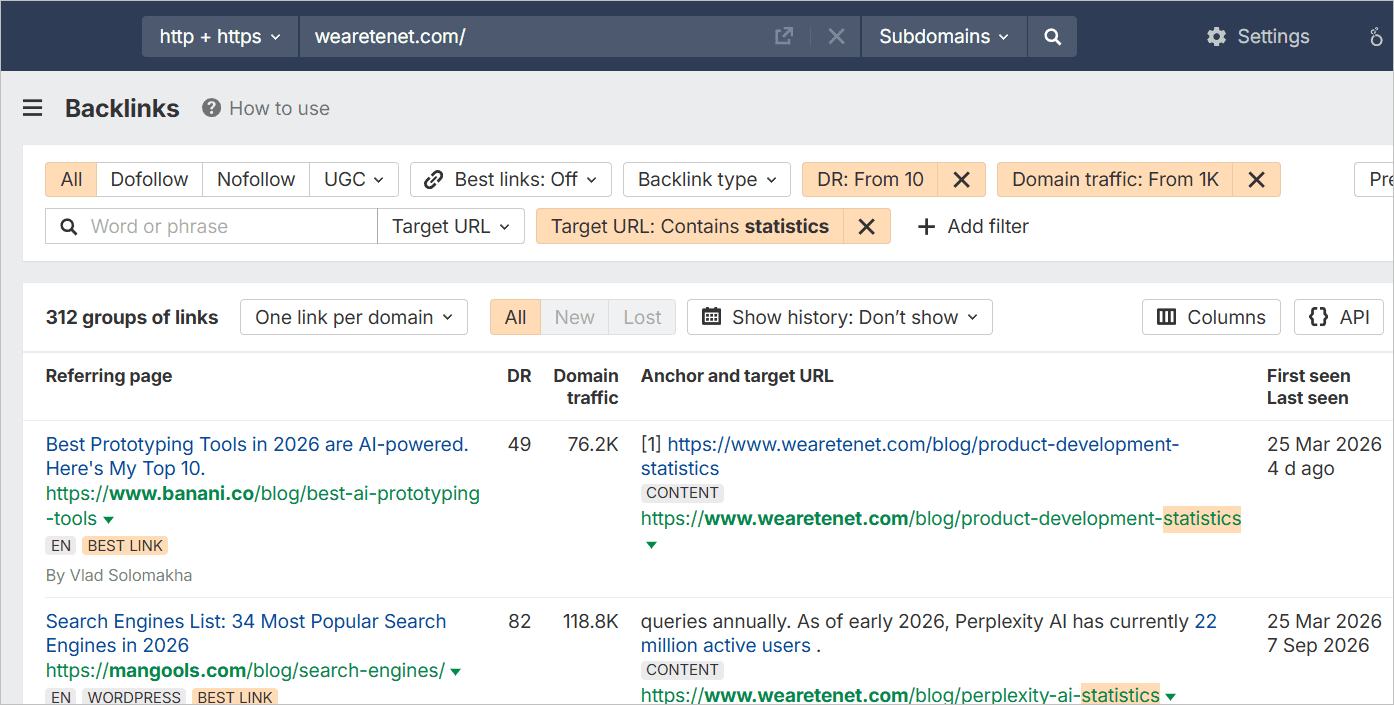Open the Best Prototyping Tools in 2026 page link
Viewport: 1394px width, 705px height.
click(x=257, y=456)
